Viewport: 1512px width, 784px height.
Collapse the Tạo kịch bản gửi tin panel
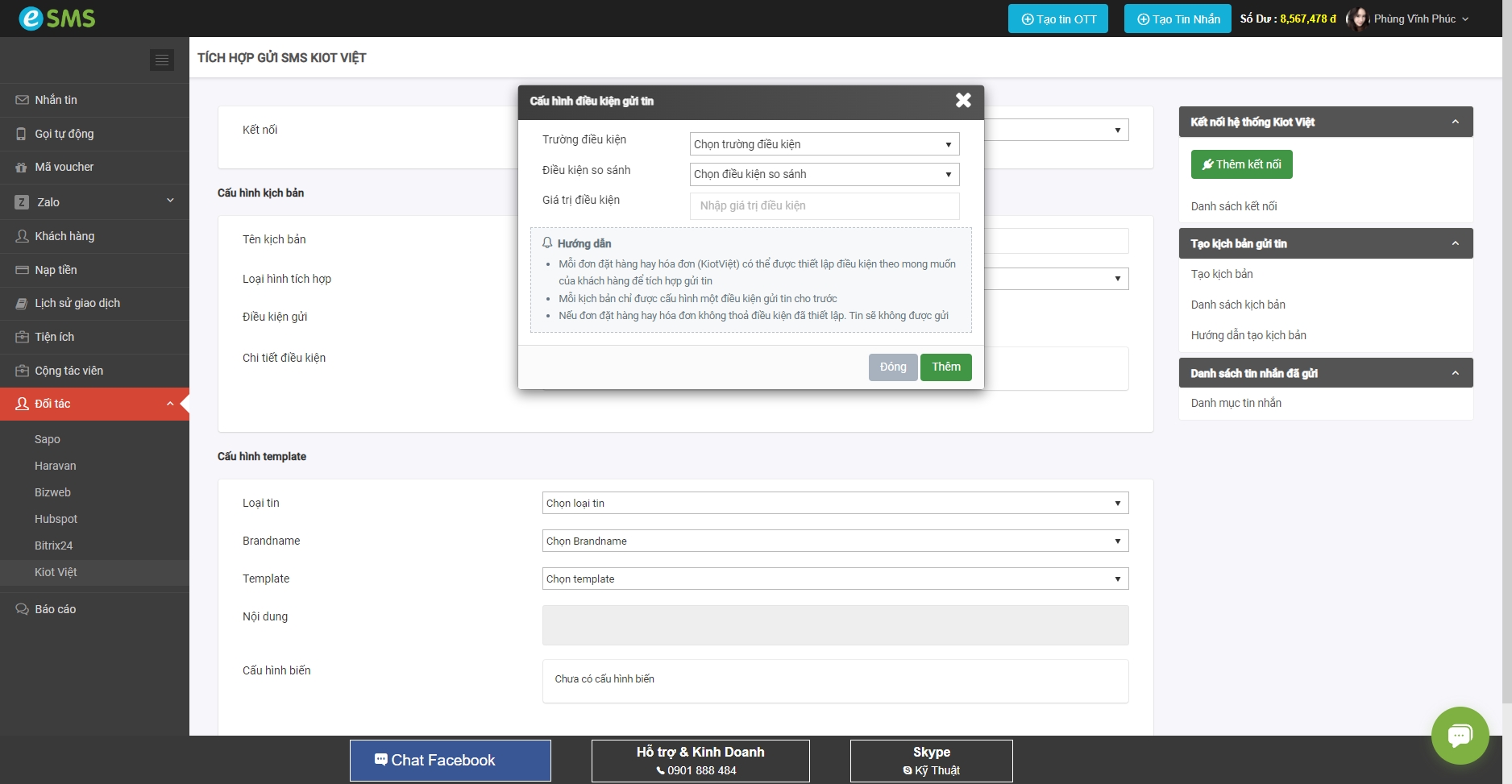[1455, 243]
